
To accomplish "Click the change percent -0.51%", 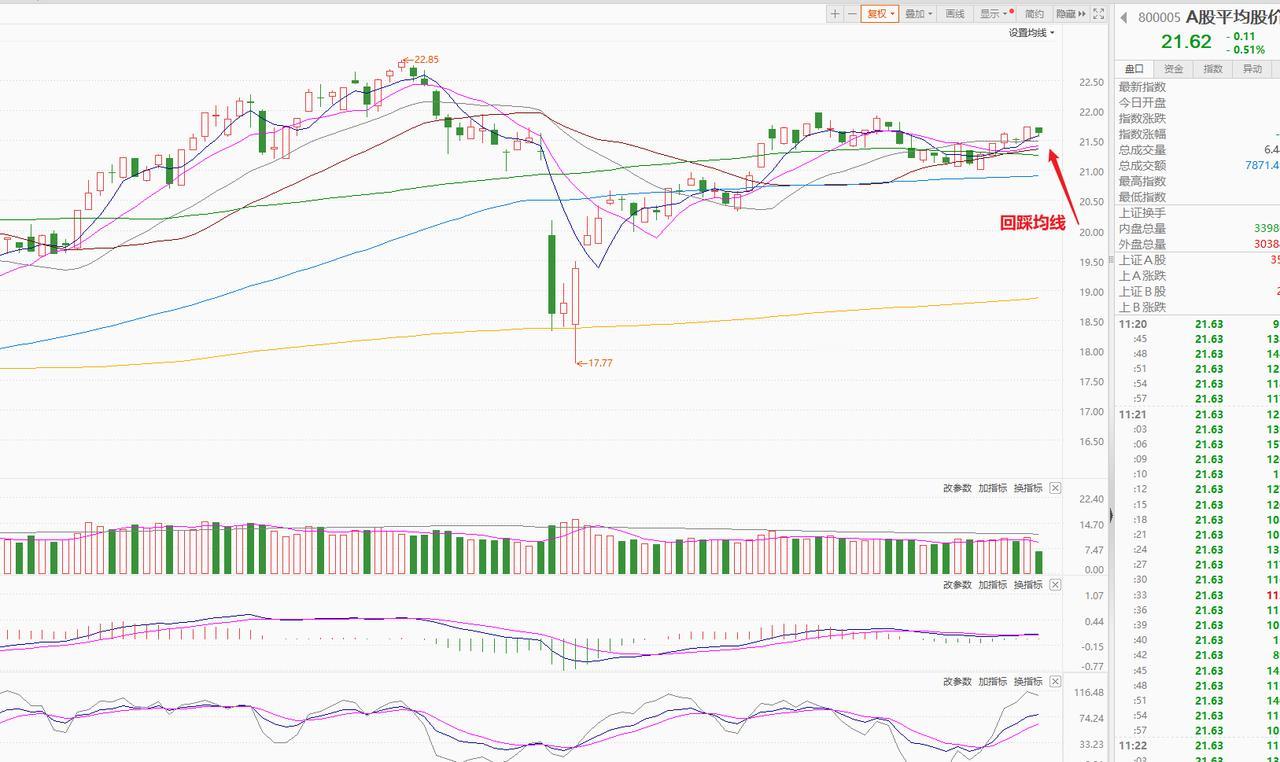I will pyautogui.click(x=1245, y=50).
